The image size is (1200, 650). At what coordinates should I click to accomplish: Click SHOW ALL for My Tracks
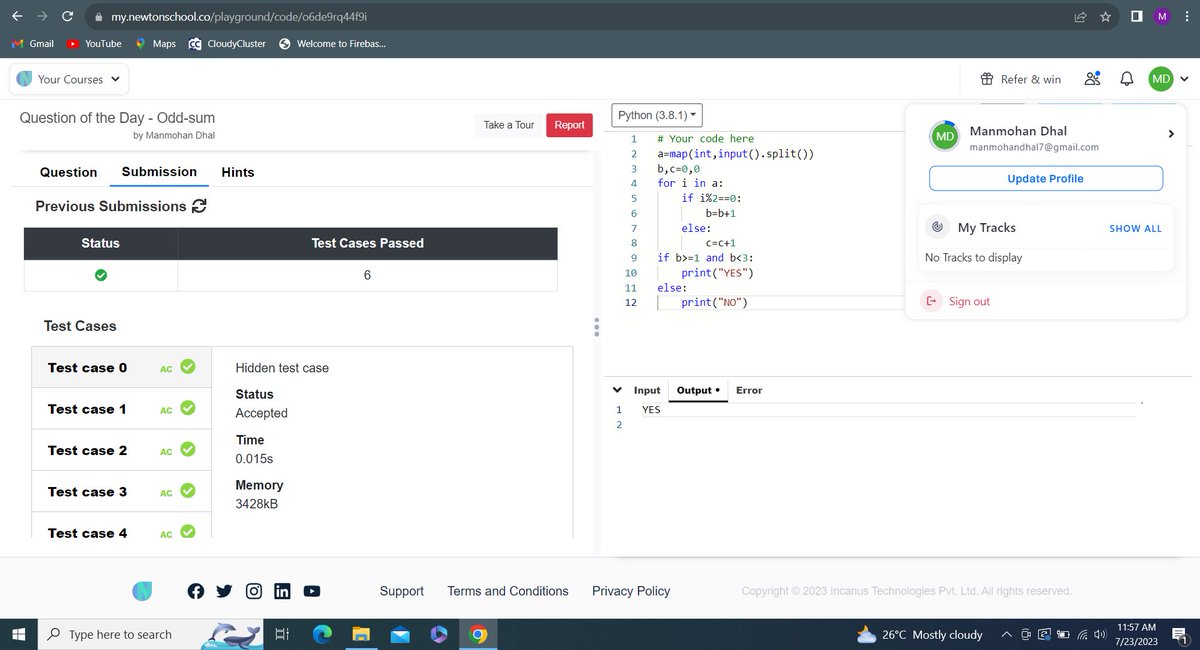click(1135, 229)
